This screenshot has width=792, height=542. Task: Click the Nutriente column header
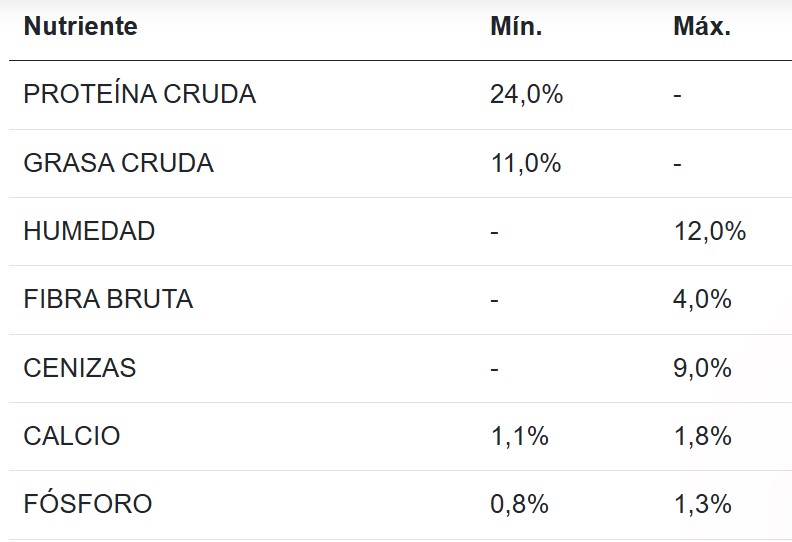[x=81, y=27]
